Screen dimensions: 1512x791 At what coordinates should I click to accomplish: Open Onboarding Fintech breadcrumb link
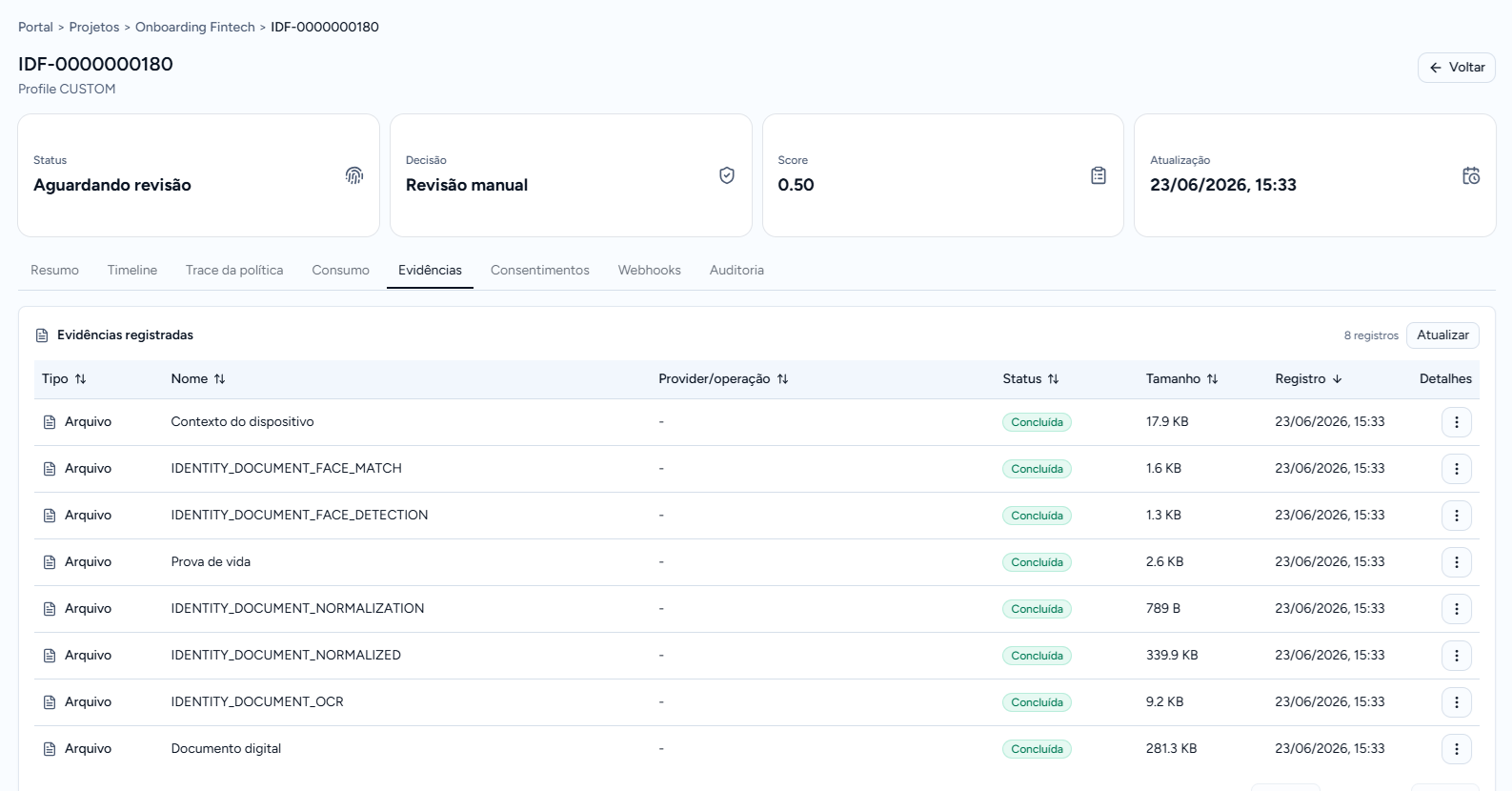195,28
